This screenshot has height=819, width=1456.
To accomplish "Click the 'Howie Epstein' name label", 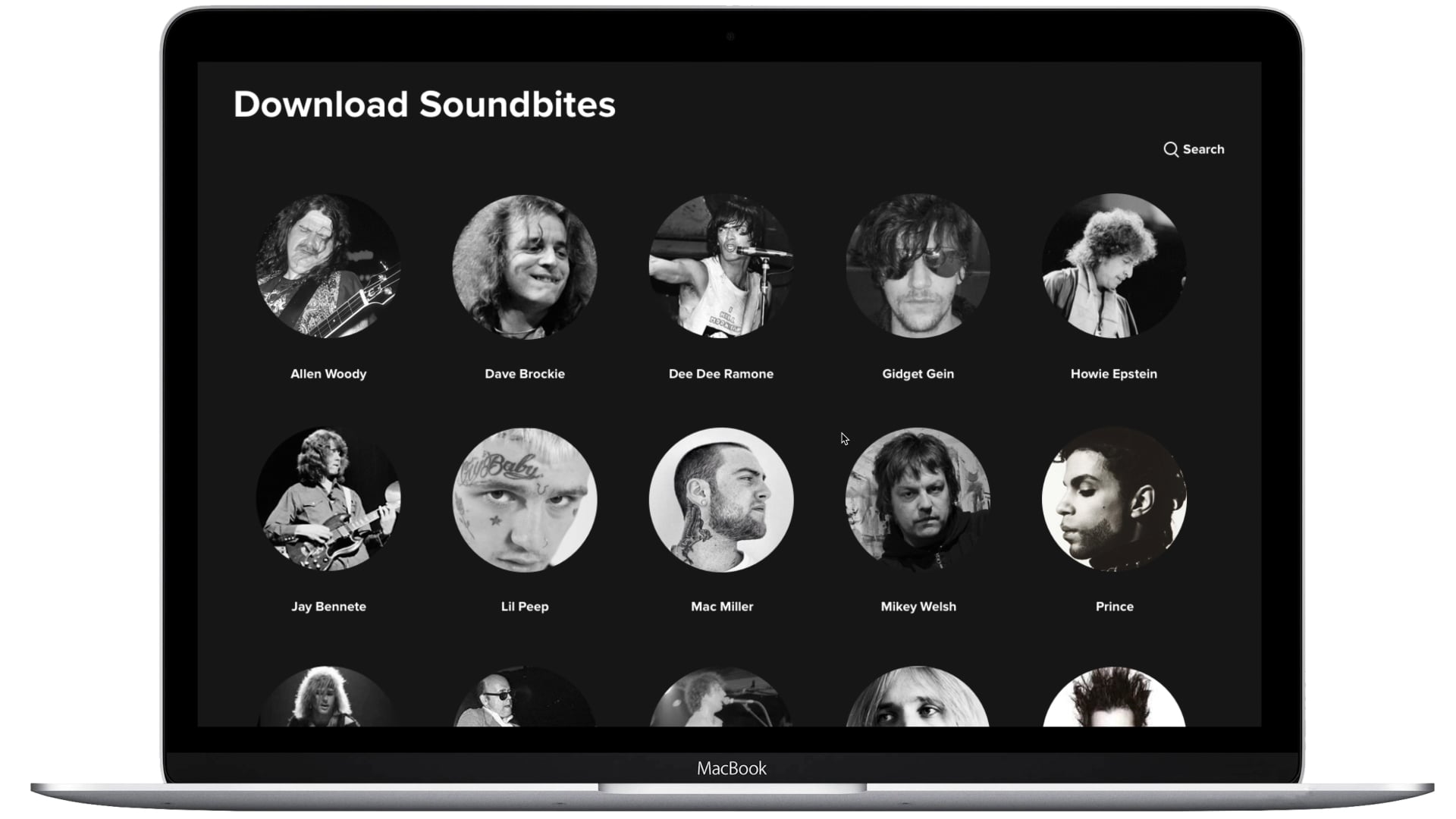I will [1114, 374].
